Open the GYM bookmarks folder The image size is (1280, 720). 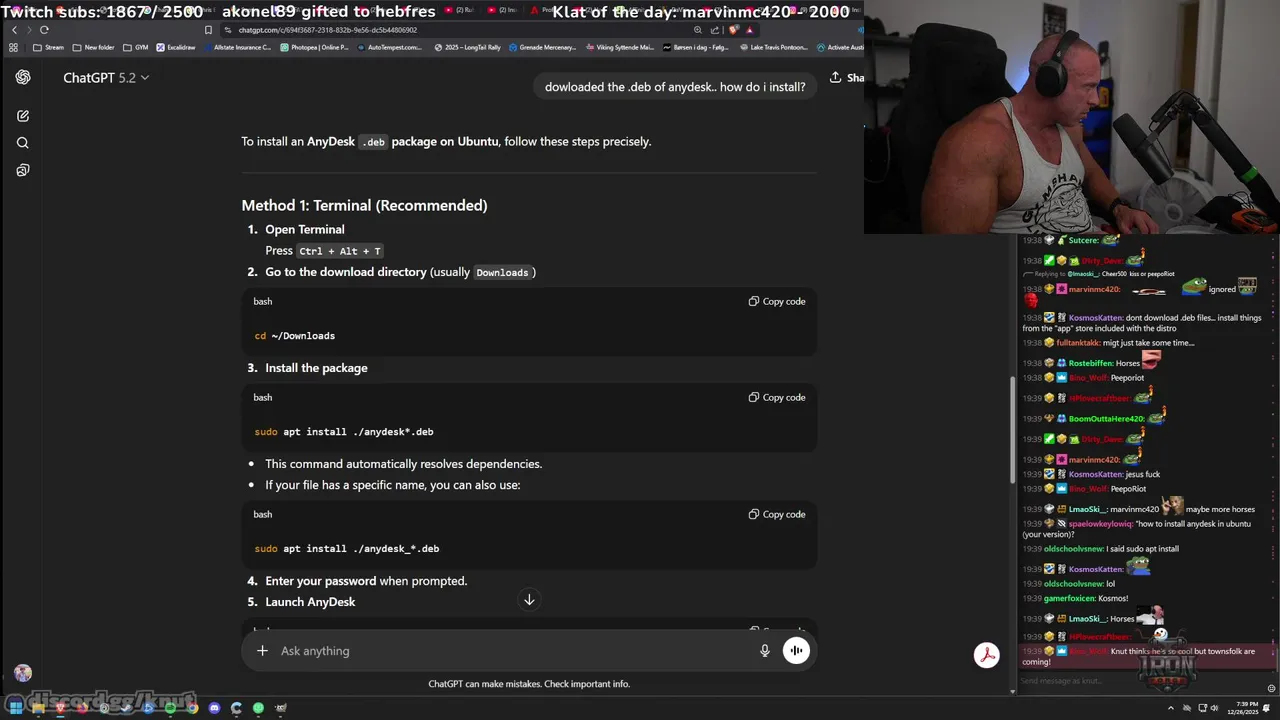(x=135, y=47)
